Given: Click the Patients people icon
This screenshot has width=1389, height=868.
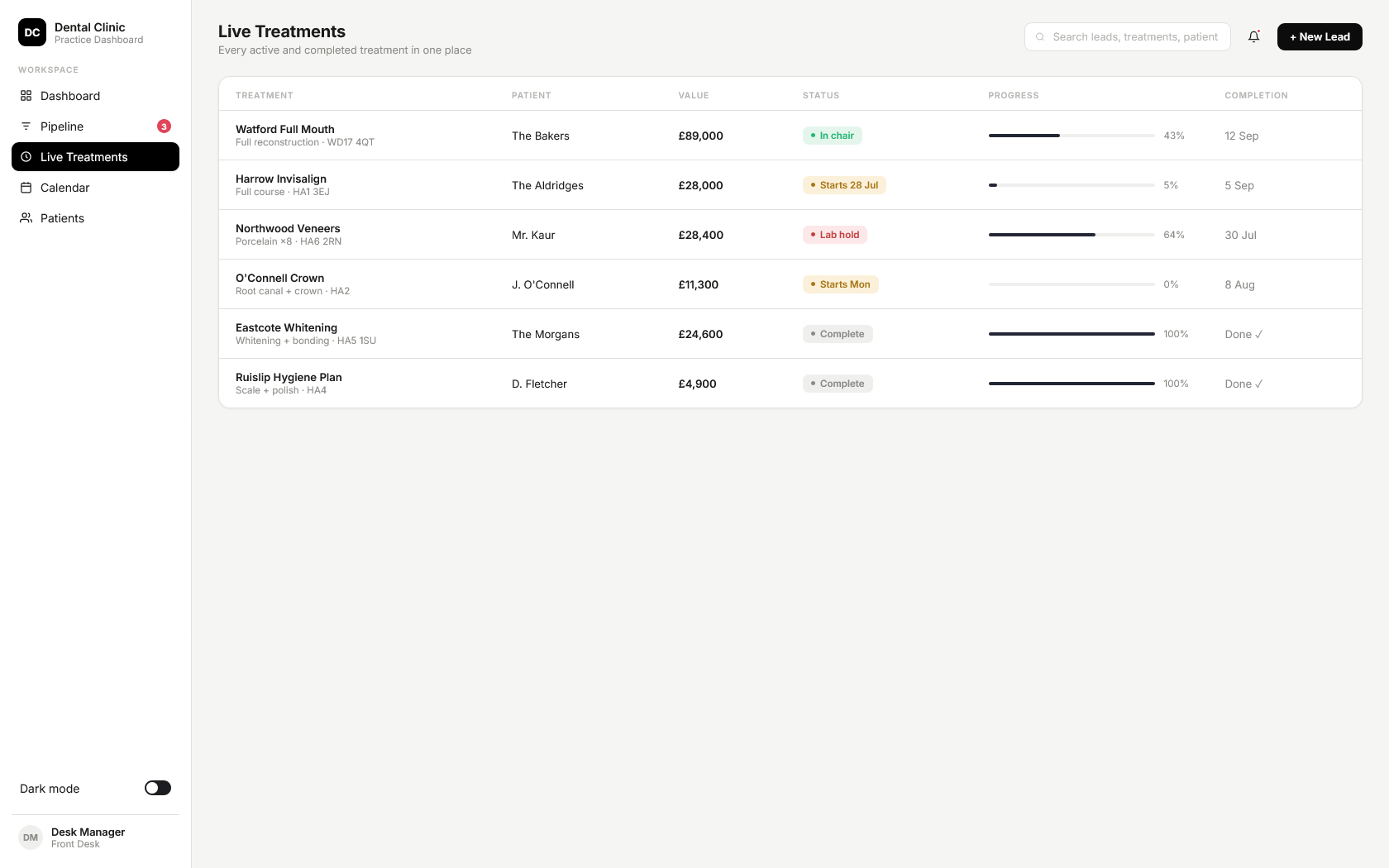Looking at the screenshot, I should (x=26, y=218).
